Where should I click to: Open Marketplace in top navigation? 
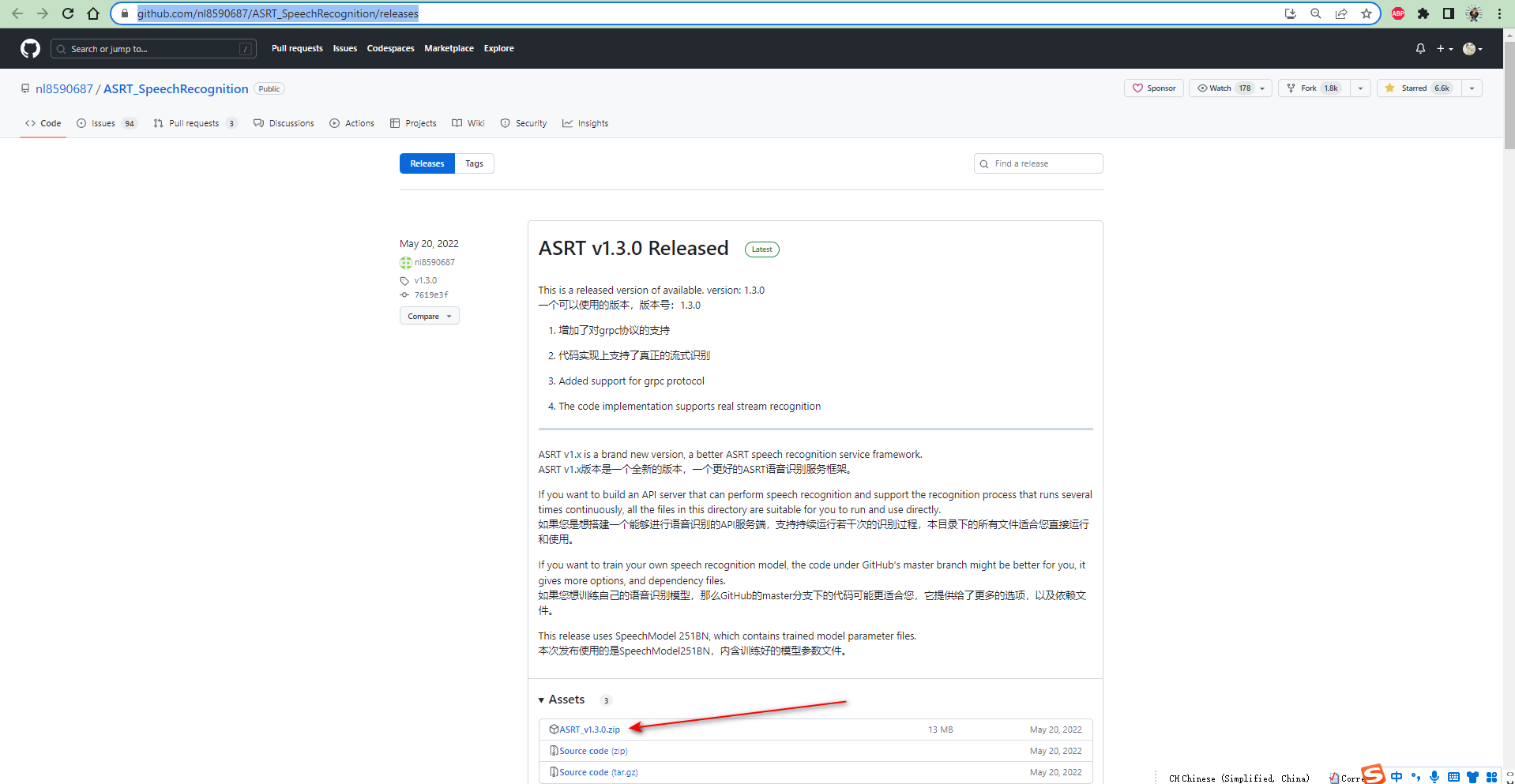(449, 49)
